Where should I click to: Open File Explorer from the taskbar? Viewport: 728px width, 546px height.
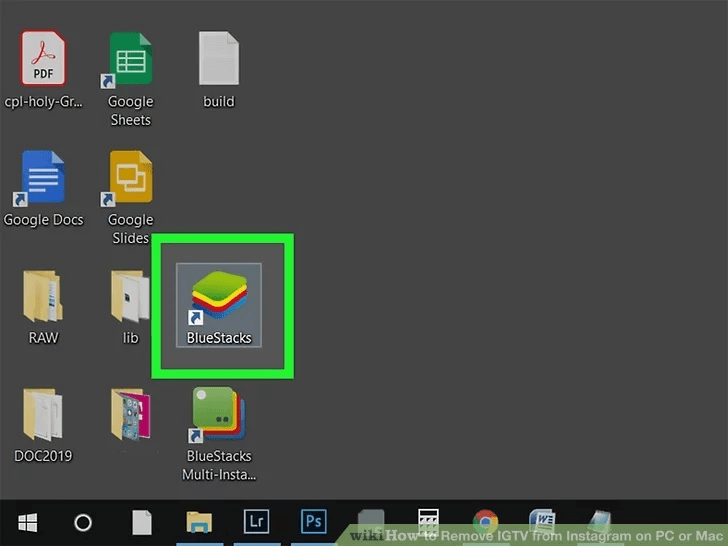point(199,522)
